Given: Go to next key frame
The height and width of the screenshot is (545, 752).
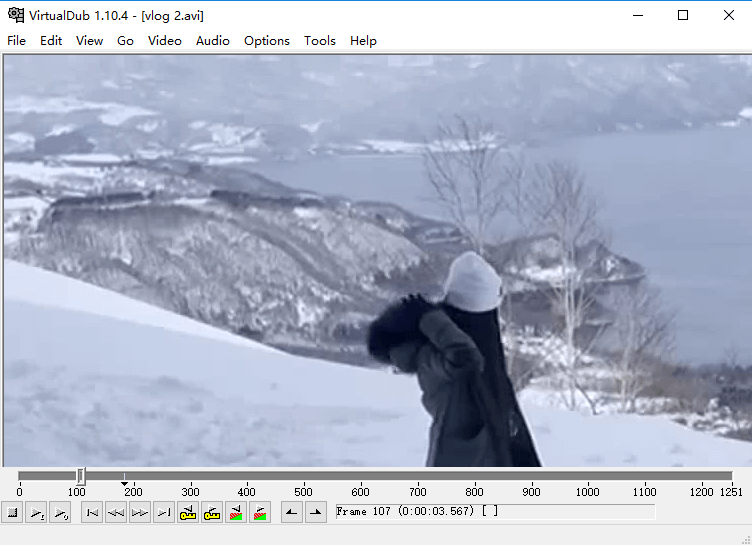Looking at the screenshot, I should pos(212,513).
